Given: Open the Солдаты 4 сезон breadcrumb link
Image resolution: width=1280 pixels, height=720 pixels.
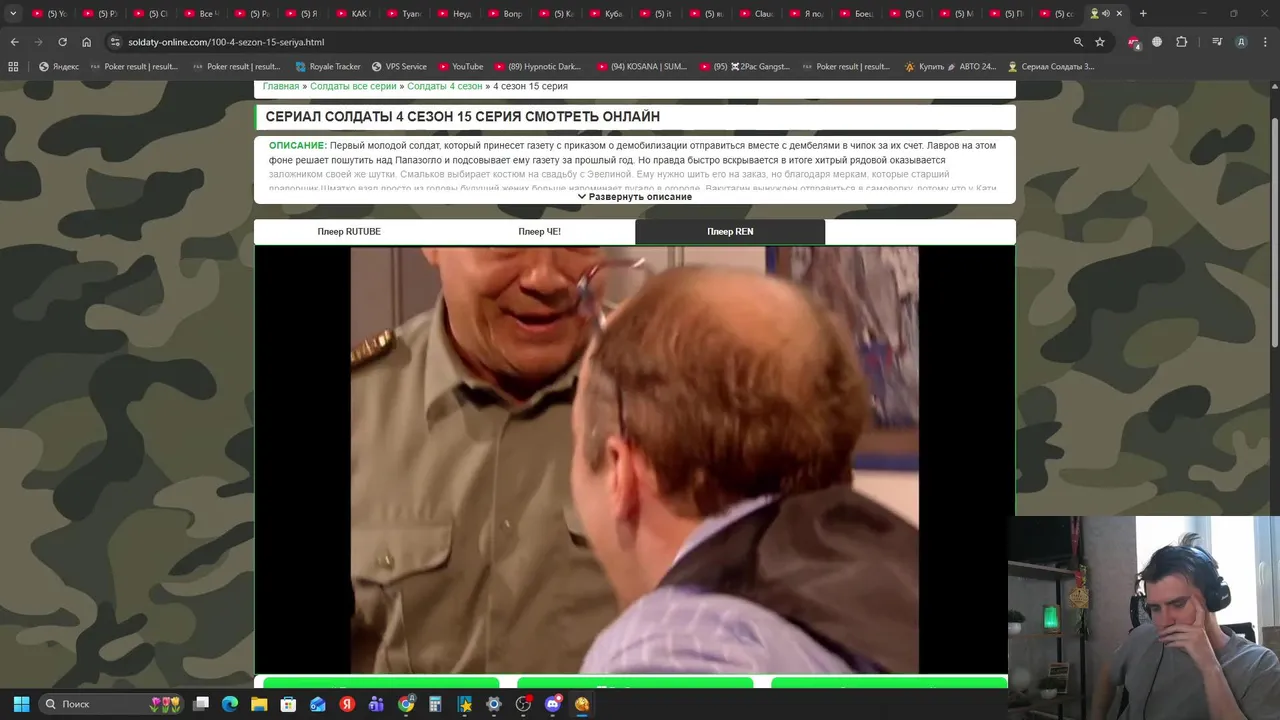Looking at the screenshot, I should pyautogui.click(x=445, y=86).
